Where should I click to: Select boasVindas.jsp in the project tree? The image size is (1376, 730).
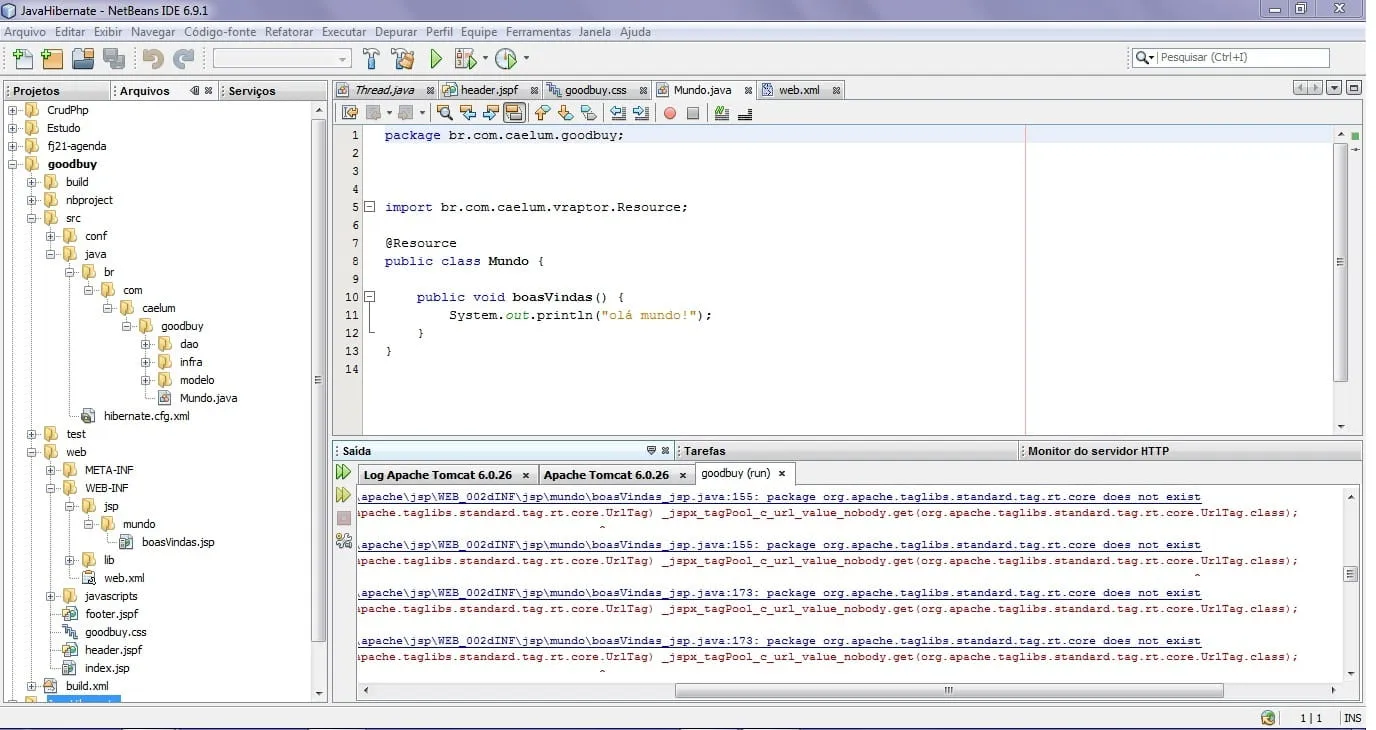coord(177,542)
